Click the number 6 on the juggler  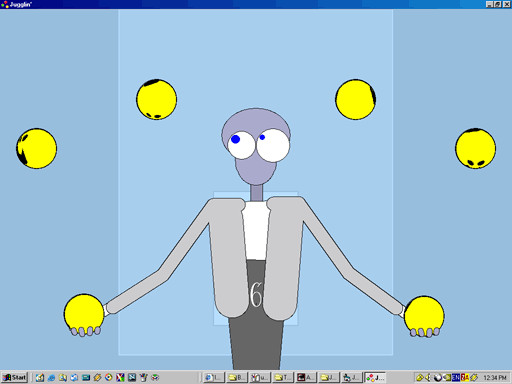click(256, 294)
